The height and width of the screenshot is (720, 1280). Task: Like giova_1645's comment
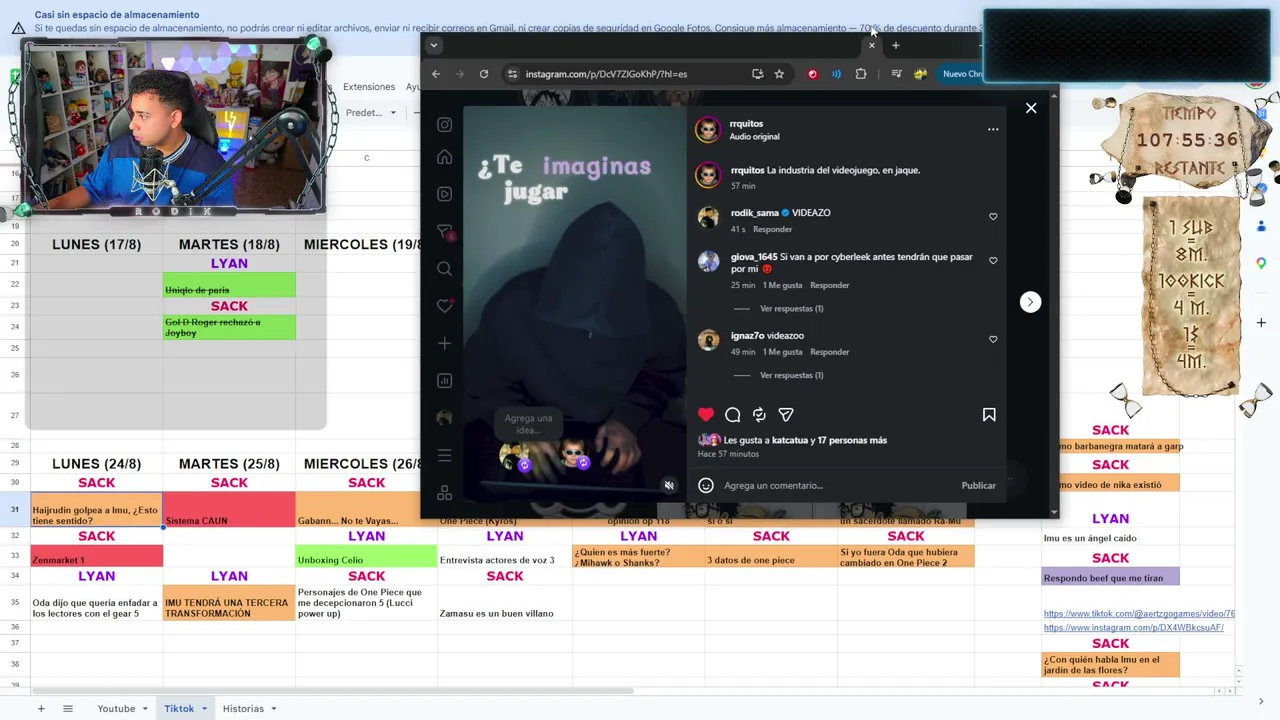click(993, 260)
